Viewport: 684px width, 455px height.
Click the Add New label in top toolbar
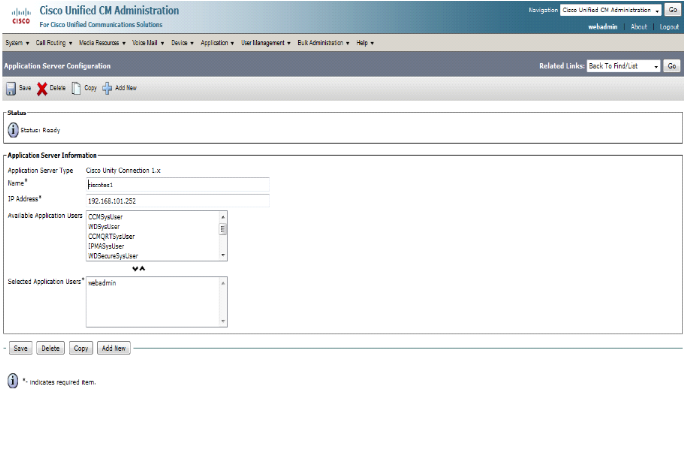point(126,88)
